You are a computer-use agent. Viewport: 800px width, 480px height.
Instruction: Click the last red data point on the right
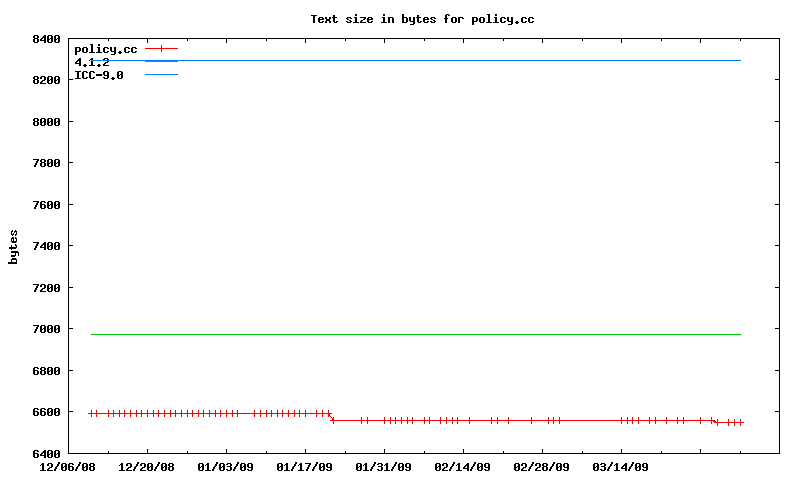(741, 422)
